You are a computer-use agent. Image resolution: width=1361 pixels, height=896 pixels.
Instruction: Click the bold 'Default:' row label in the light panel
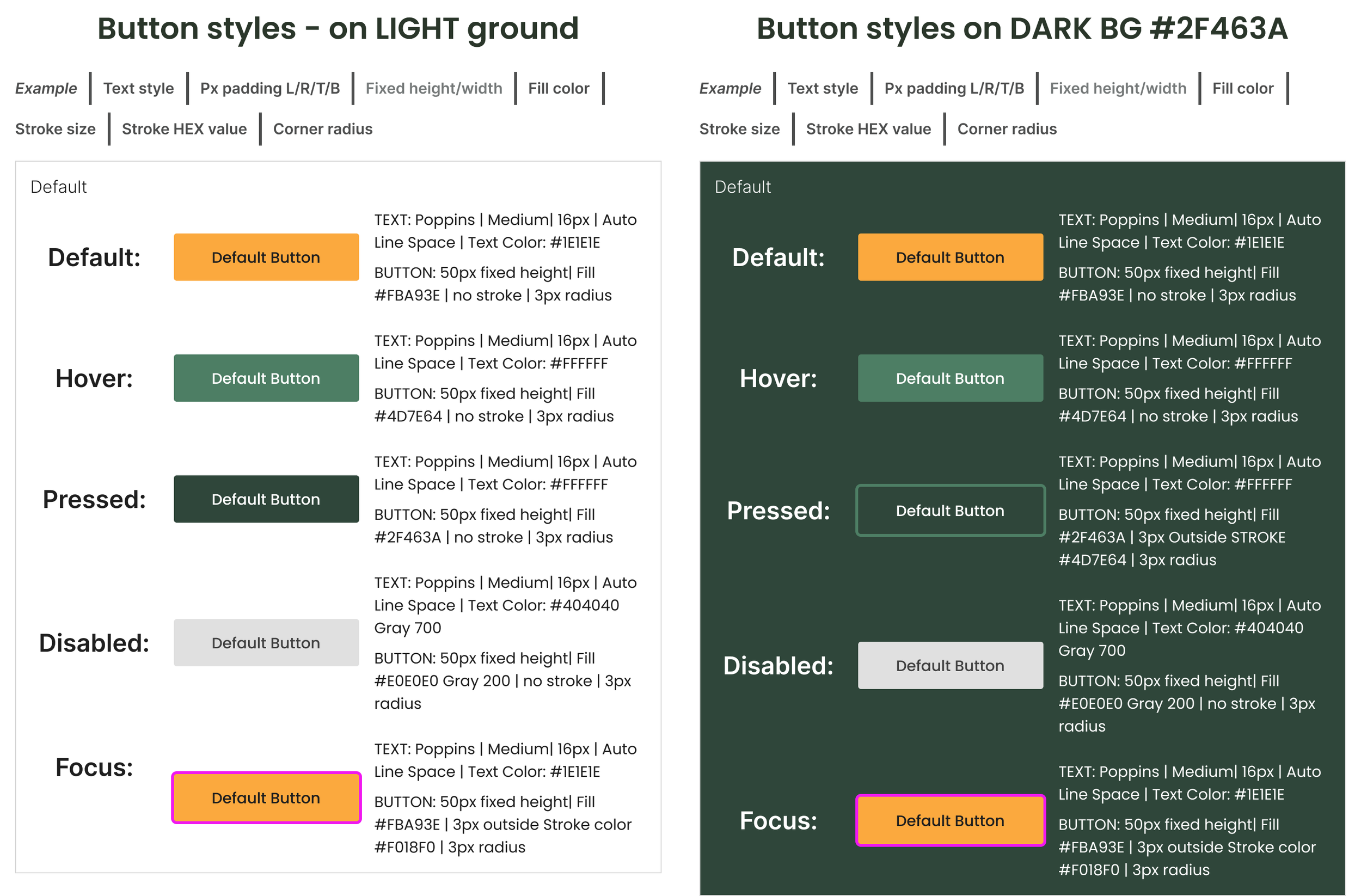[94, 257]
